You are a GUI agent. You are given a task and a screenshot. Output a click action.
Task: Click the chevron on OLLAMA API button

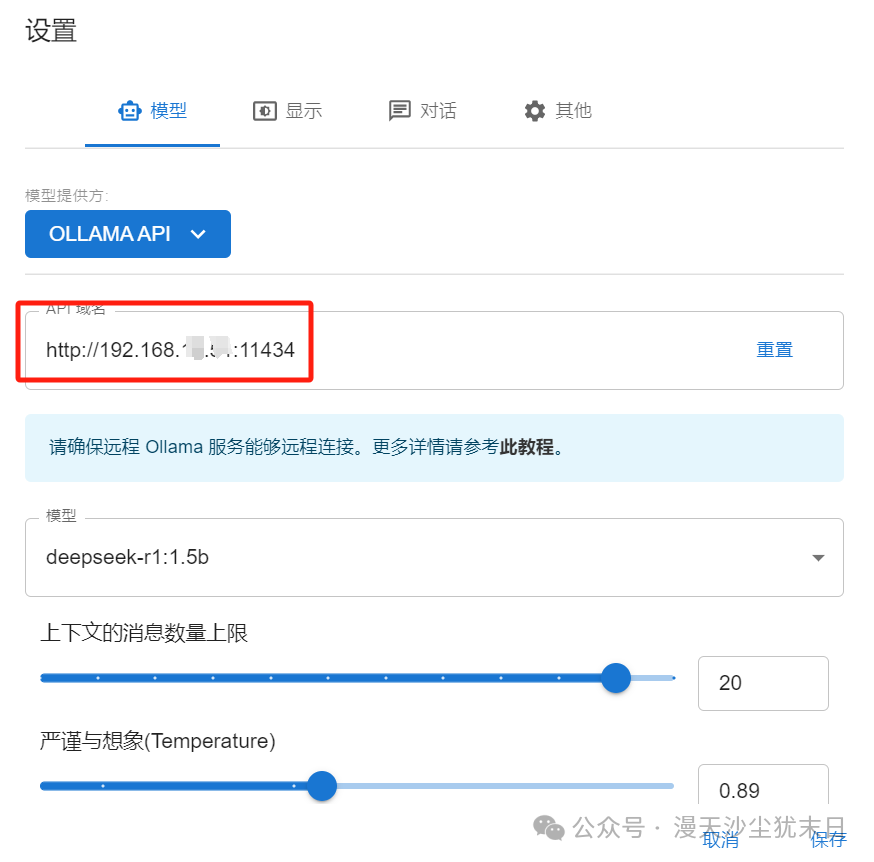(x=199, y=233)
